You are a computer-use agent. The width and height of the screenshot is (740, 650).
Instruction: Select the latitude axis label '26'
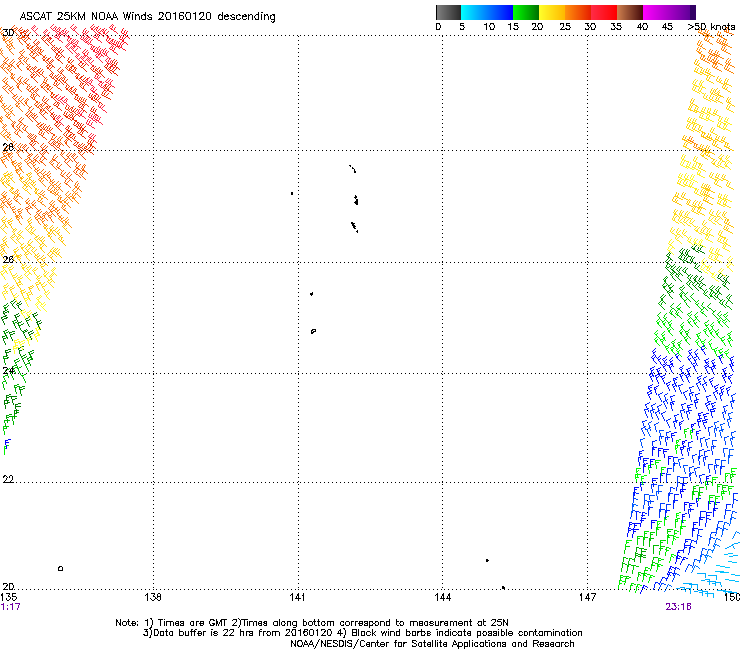pyautogui.click(x=8, y=259)
